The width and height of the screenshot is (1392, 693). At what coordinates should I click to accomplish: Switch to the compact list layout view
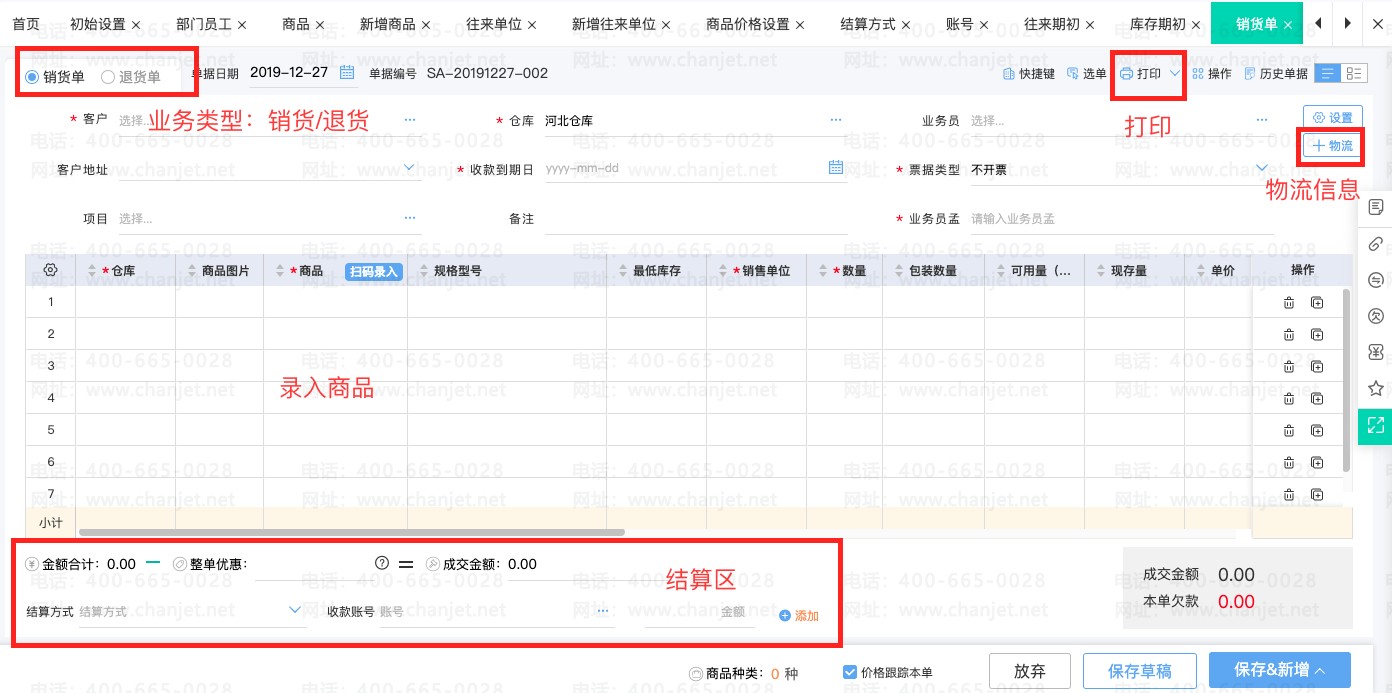[1328, 73]
